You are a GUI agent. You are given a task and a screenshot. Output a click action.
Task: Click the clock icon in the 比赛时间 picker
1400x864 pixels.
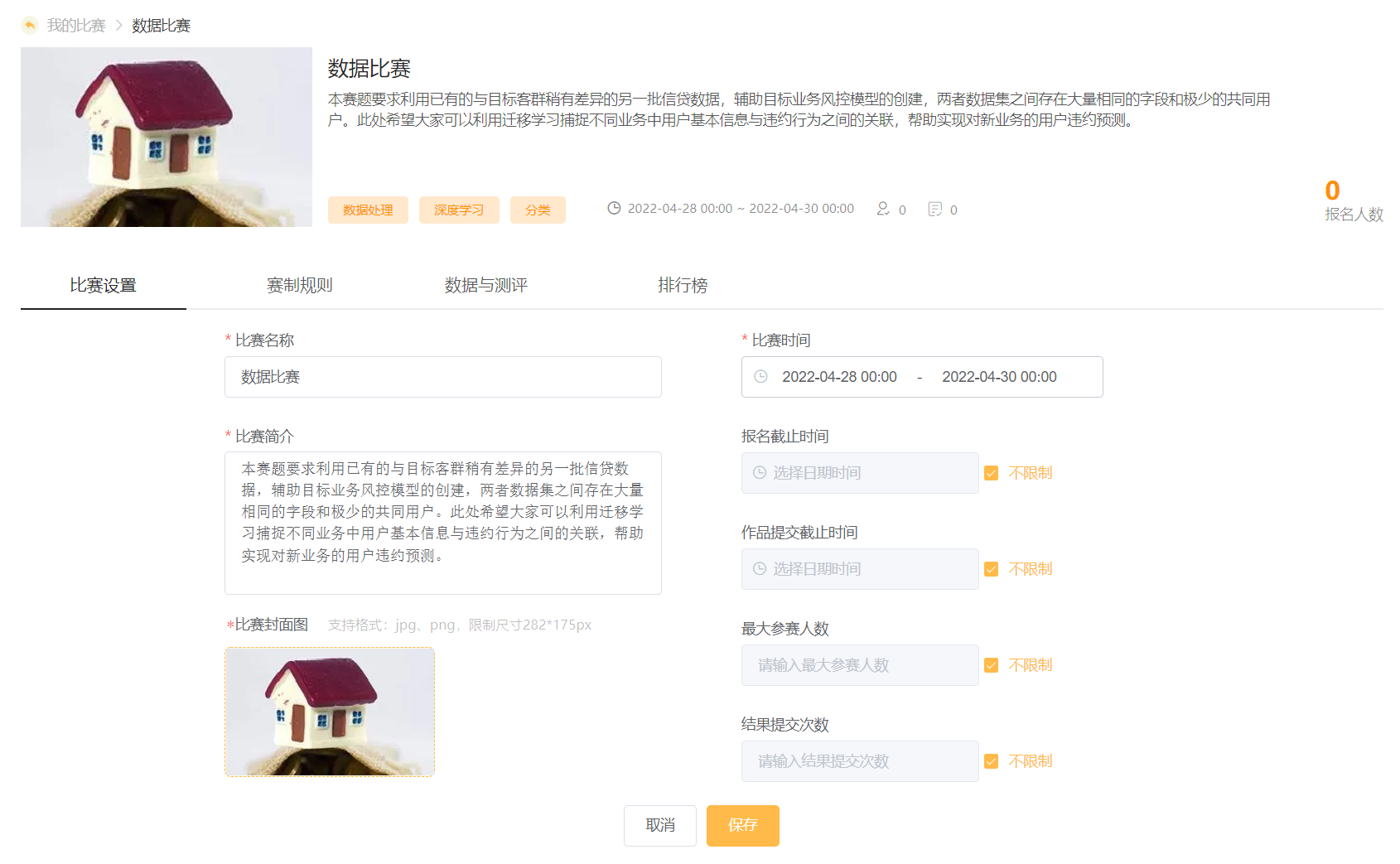click(761, 377)
